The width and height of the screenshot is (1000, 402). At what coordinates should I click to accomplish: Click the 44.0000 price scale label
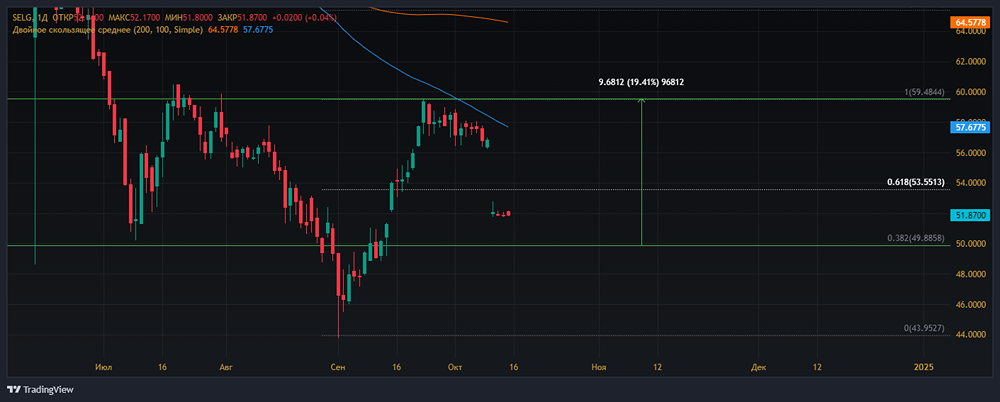(x=971, y=335)
